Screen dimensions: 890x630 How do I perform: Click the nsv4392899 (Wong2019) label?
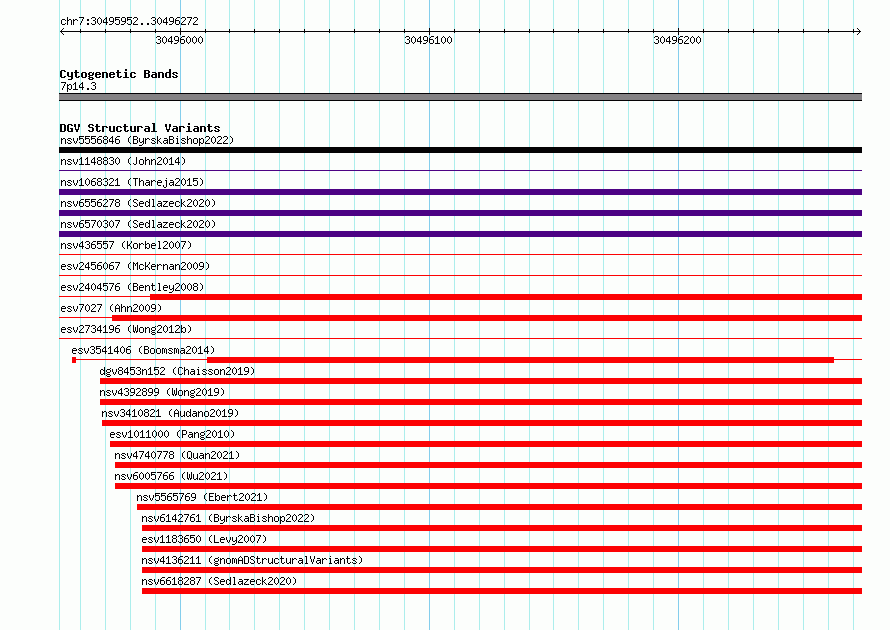(162, 392)
